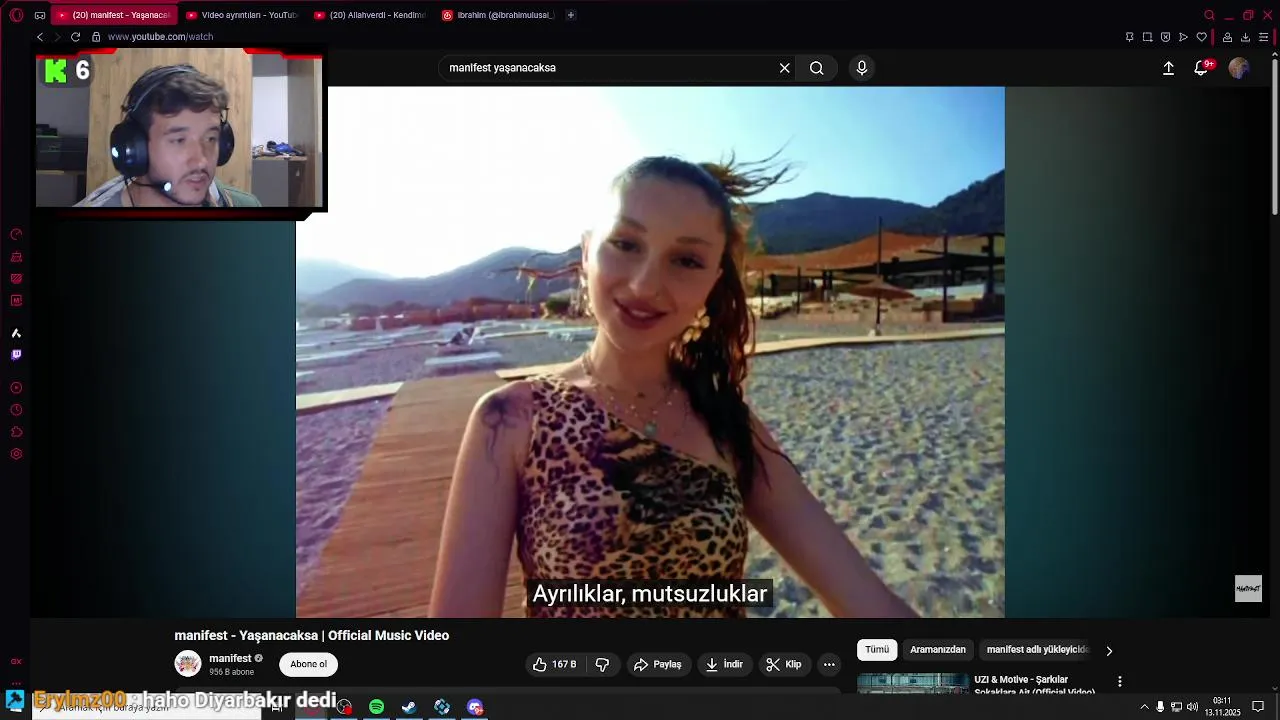
Task: Open the GX Corner gamepad icon
Action: click(39, 15)
